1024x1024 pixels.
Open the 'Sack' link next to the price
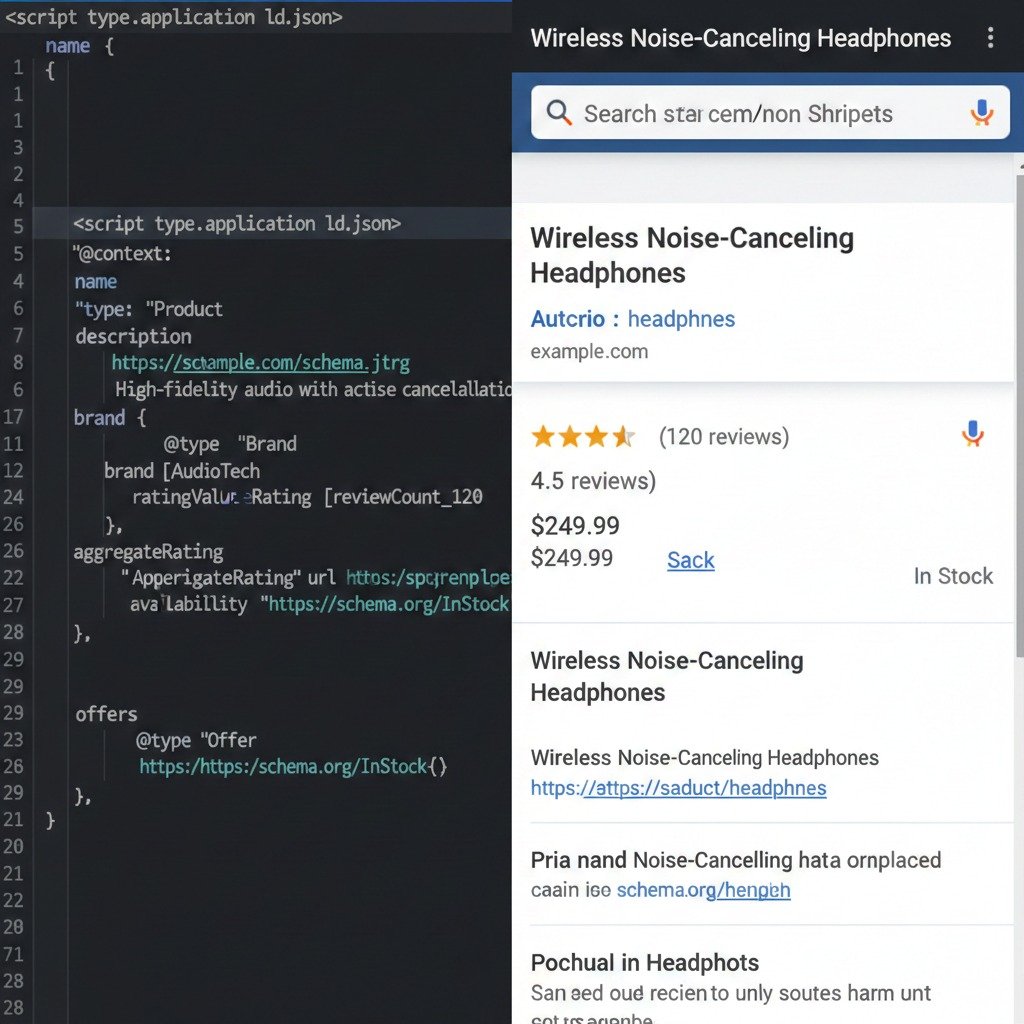tap(690, 560)
